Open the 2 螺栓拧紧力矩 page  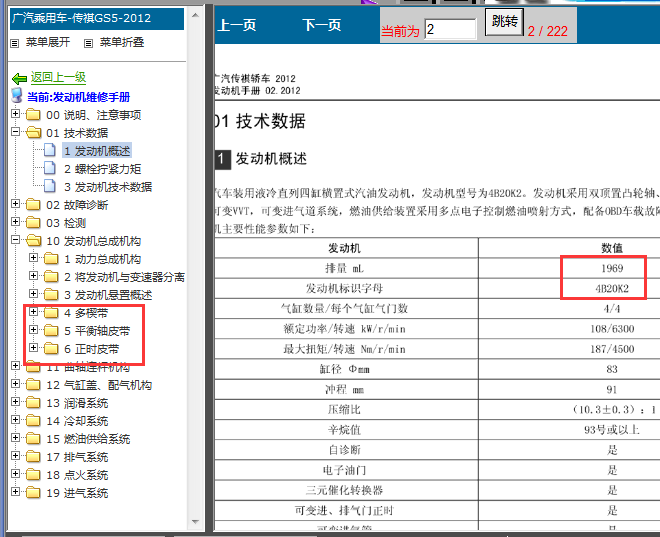click(102, 169)
